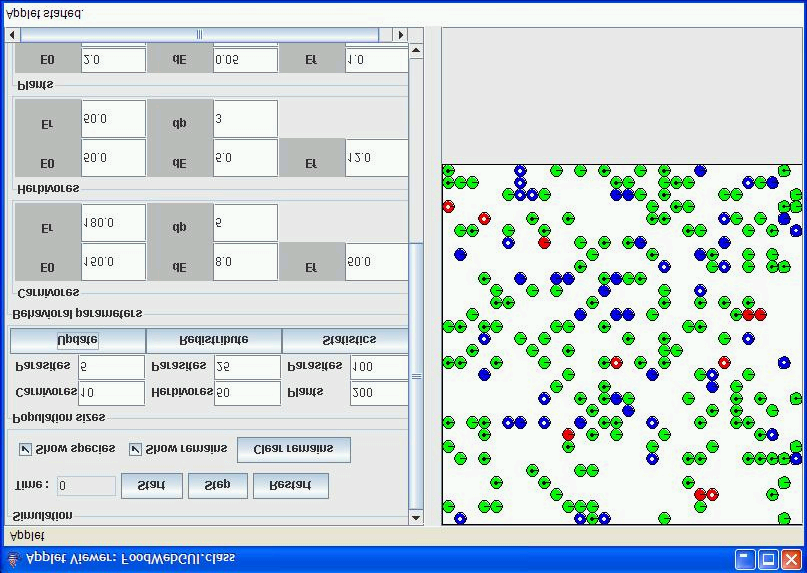Click the horizontal scrollbar thumb
The height and width of the screenshot is (573, 807).
point(200,34)
